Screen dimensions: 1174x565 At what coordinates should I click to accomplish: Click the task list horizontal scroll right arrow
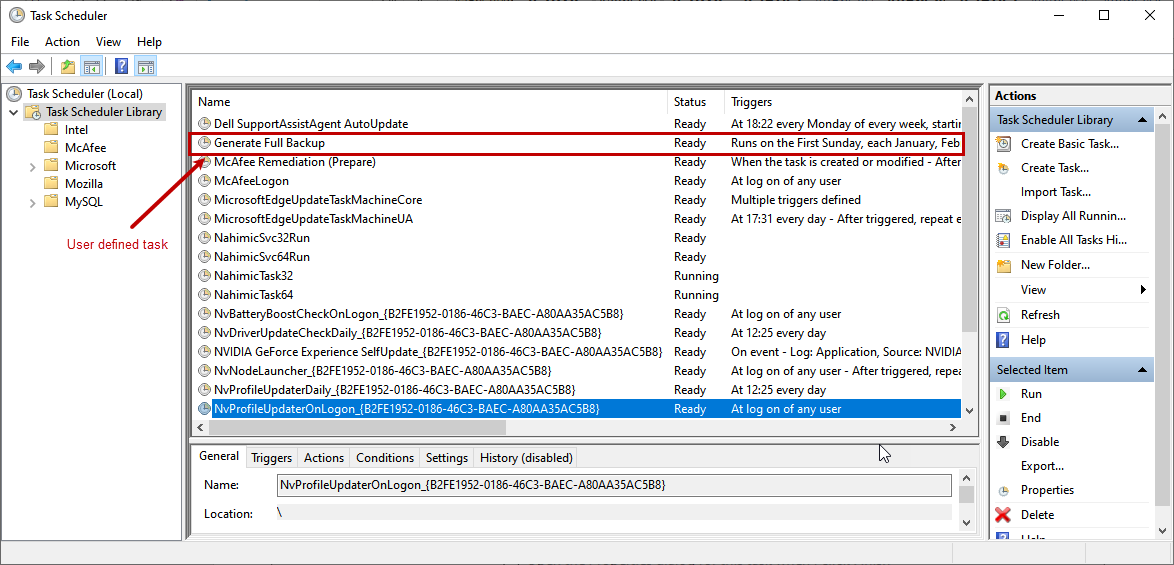tap(953, 427)
